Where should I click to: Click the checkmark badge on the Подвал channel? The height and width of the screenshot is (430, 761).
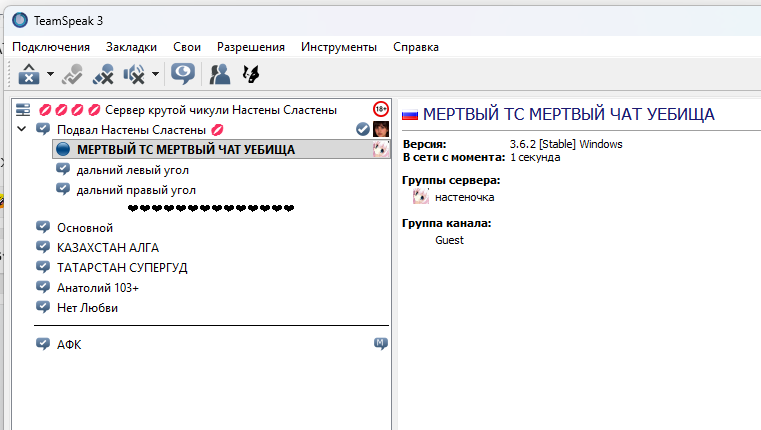pyautogui.click(x=363, y=129)
